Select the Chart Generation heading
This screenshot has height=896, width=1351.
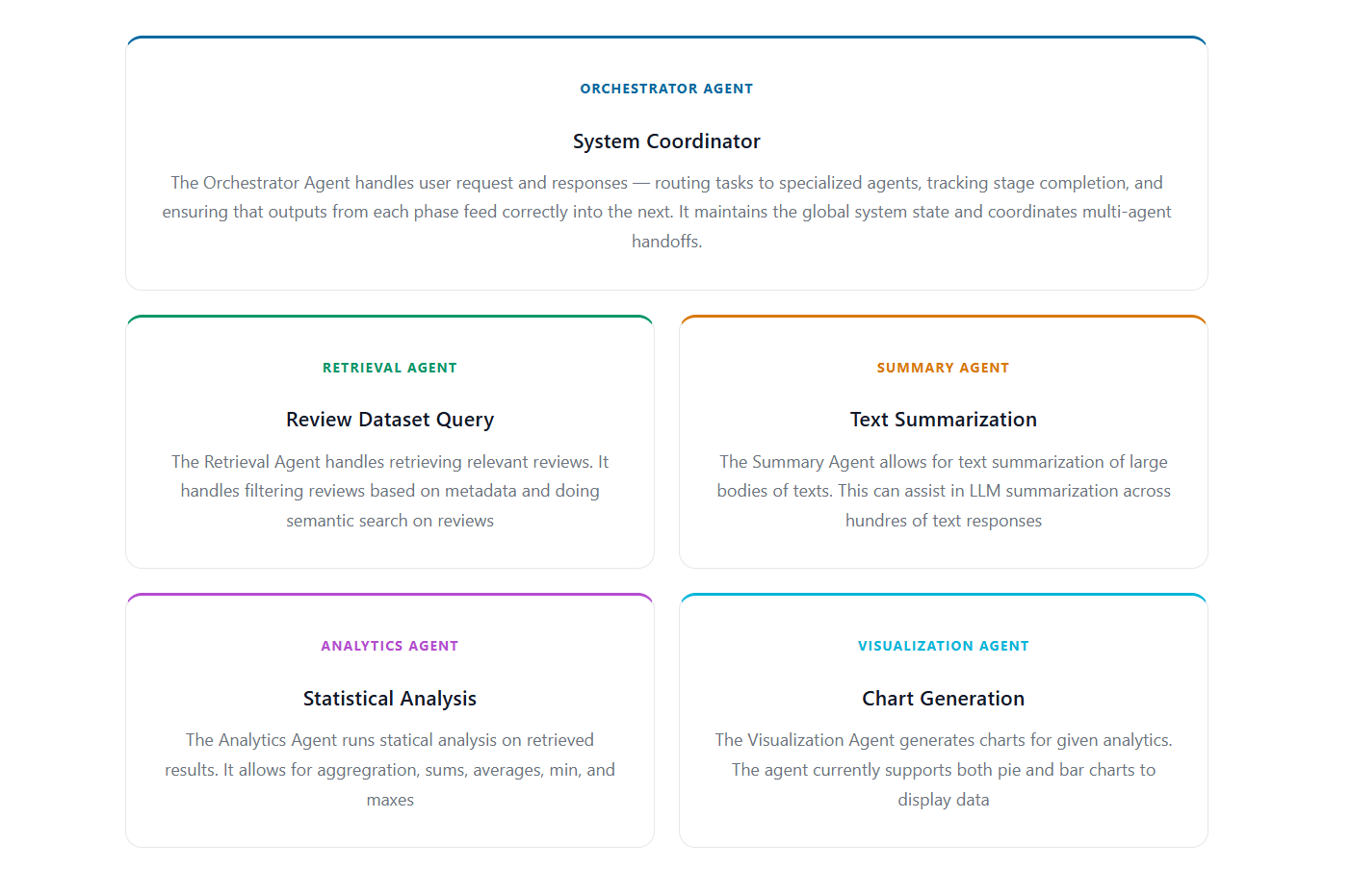coord(944,699)
